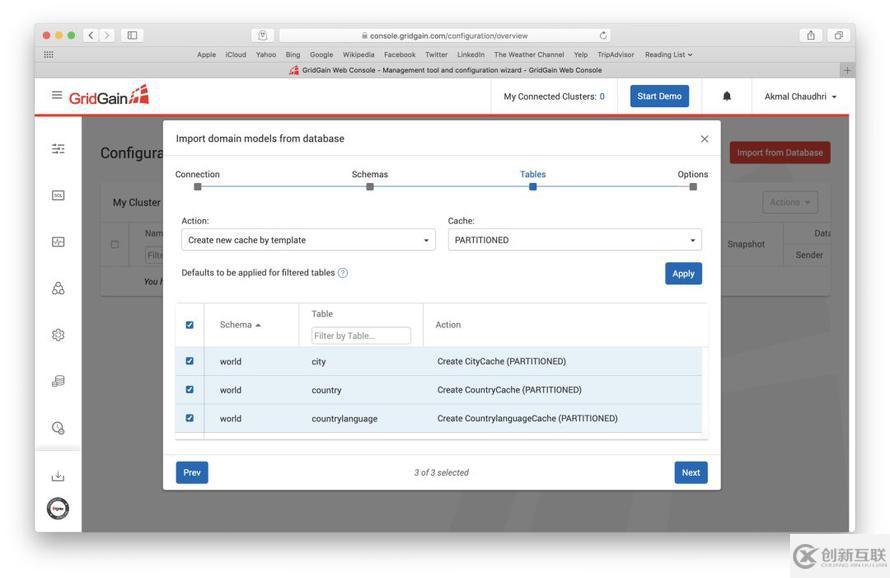Open the Actions dropdown behind the dialog
Viewport: 890px width, 578px height.
(790, 203)
